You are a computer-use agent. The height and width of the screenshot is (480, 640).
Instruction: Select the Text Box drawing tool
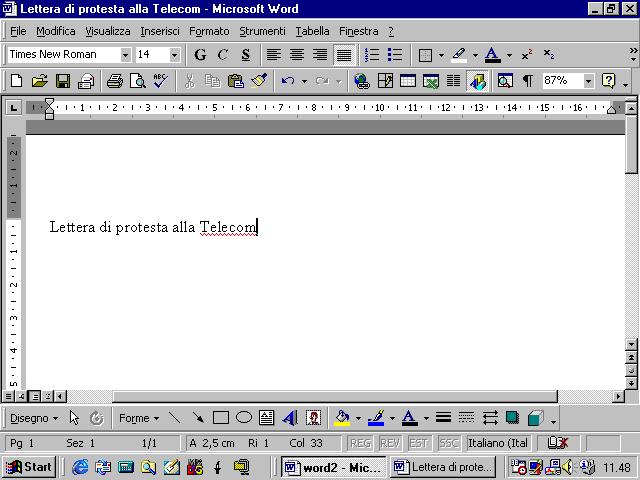tap(267, 418)
